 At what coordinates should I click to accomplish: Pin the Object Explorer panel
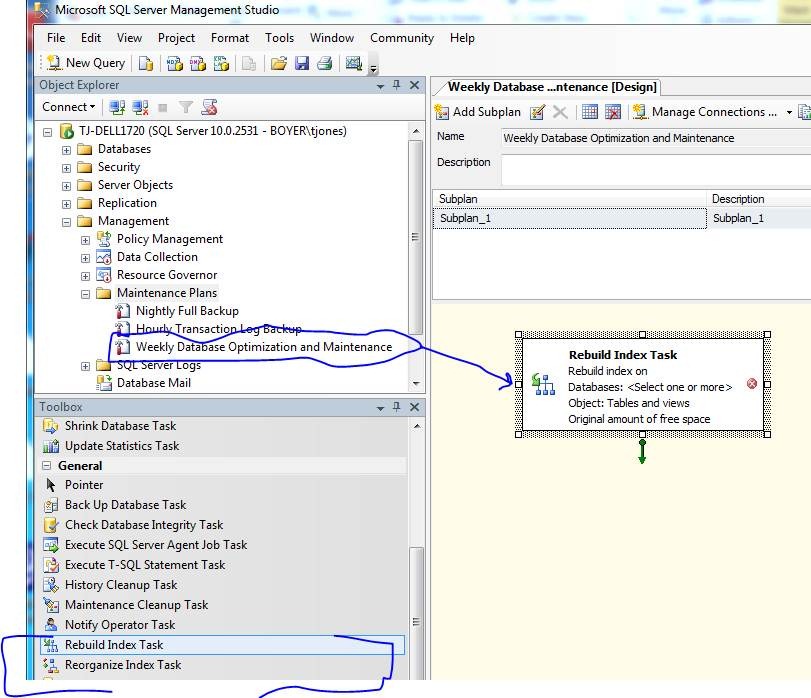(x=397, y=85)
